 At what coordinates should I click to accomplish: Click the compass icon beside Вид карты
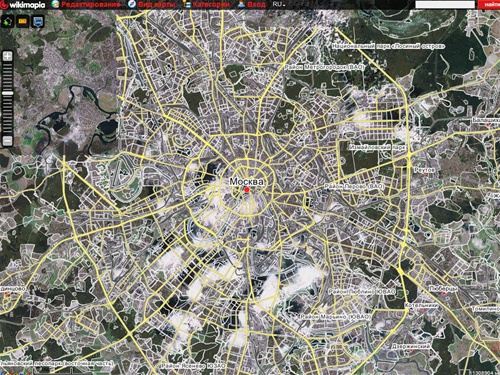(x=132, y=4)
